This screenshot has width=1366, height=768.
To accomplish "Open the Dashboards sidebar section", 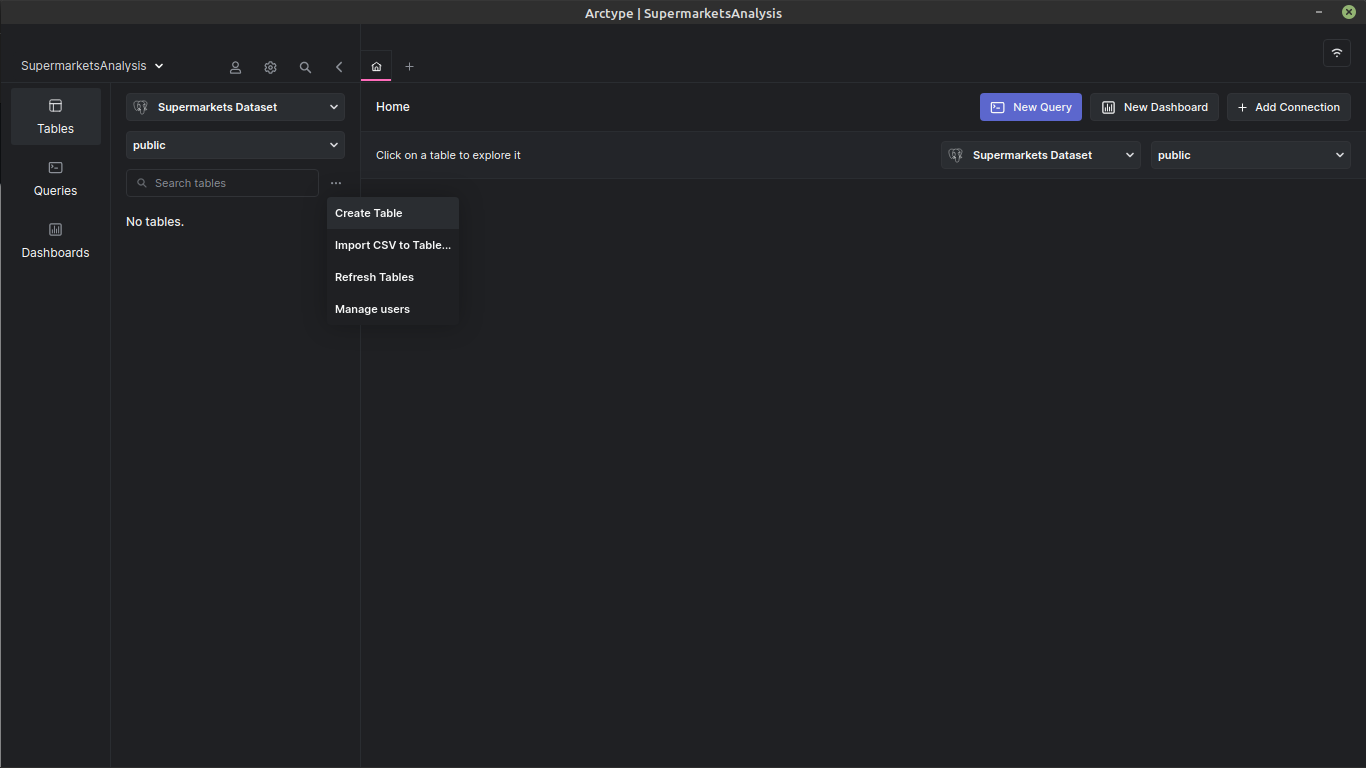I will (x=55, y=240).
